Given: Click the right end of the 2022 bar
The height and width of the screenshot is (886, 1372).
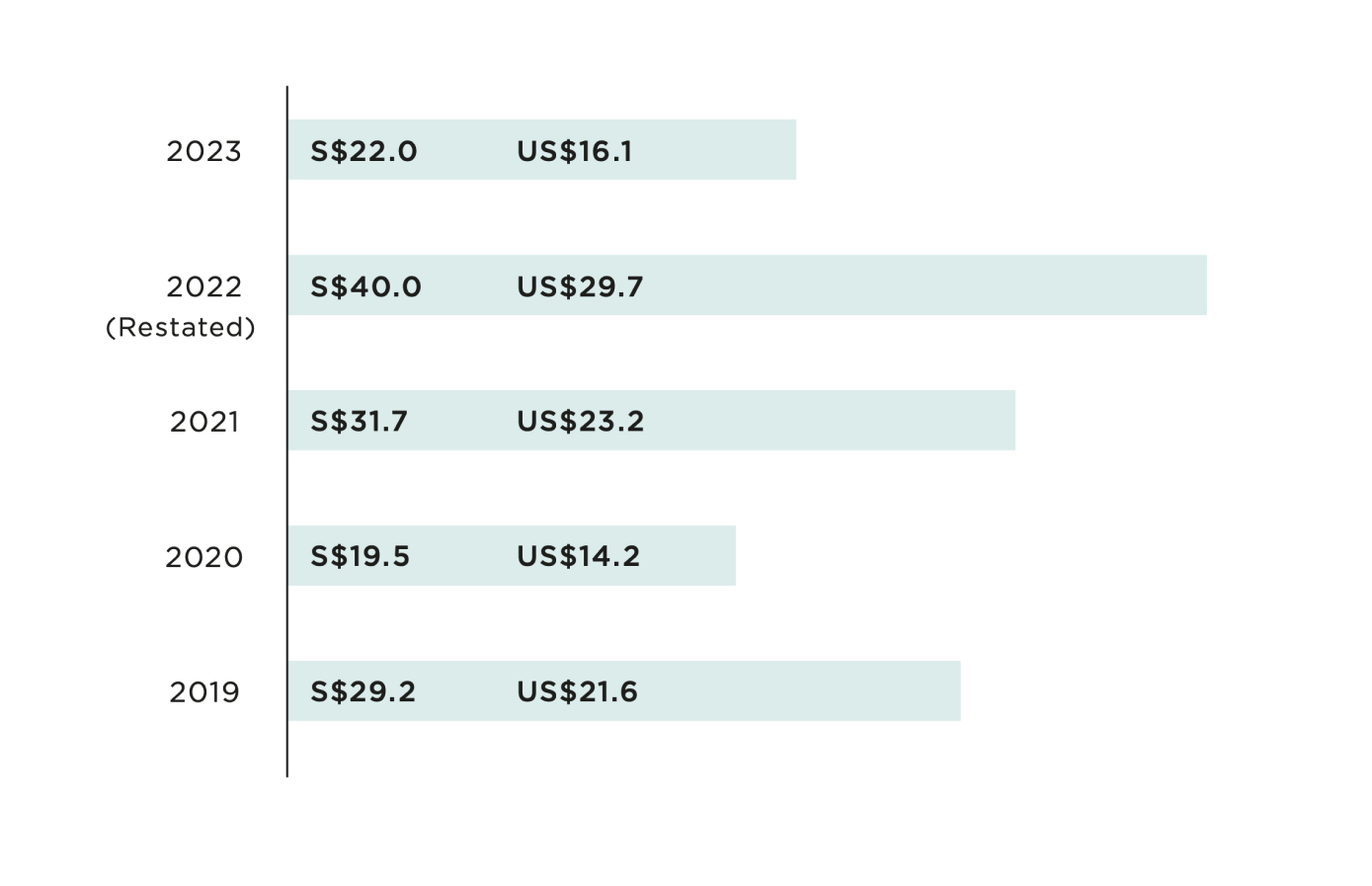Looking at the screenshot, I should pos(1198,285).
